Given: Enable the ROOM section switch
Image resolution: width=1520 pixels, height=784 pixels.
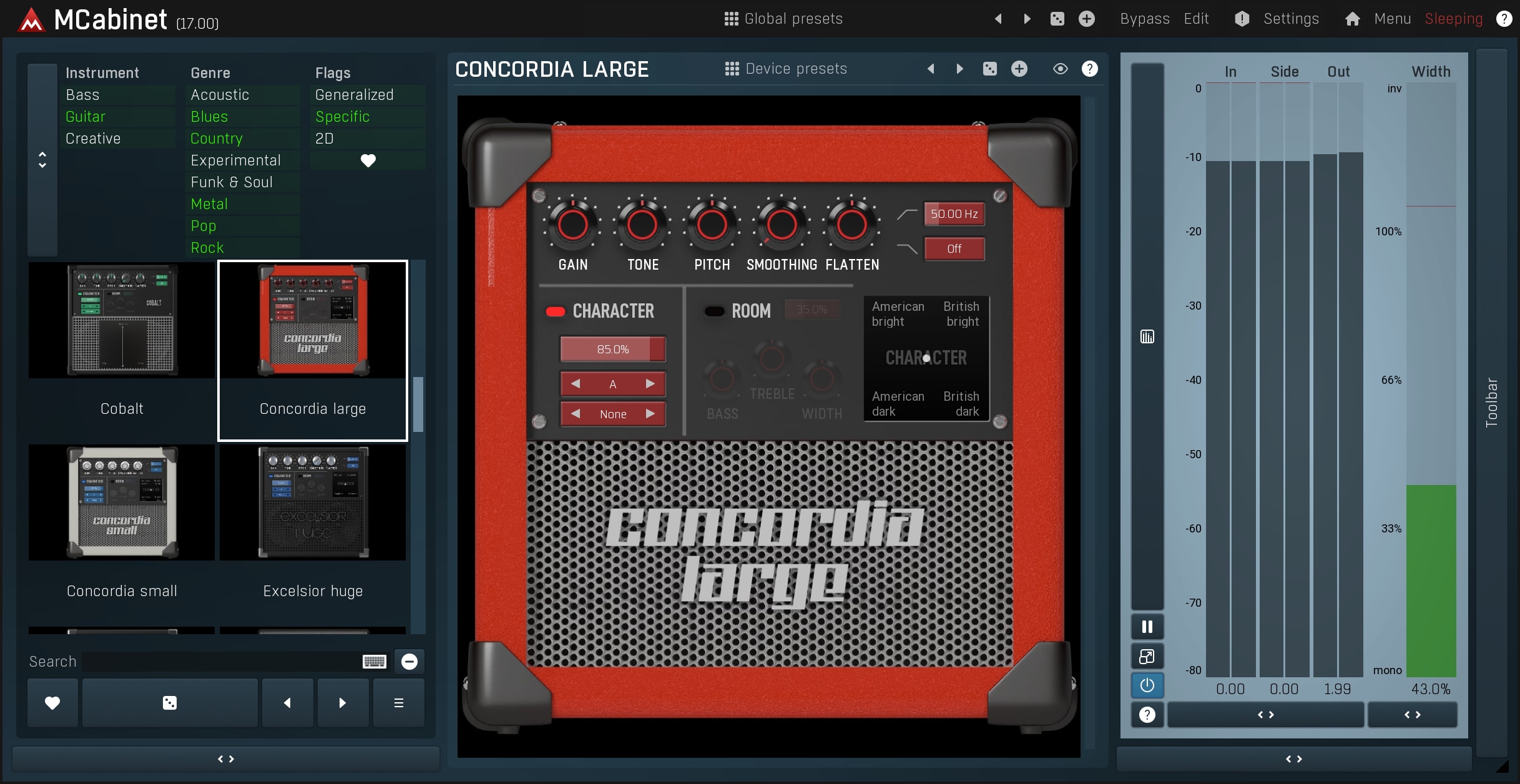Looking at the screenshot, I should tap(714, 311).
